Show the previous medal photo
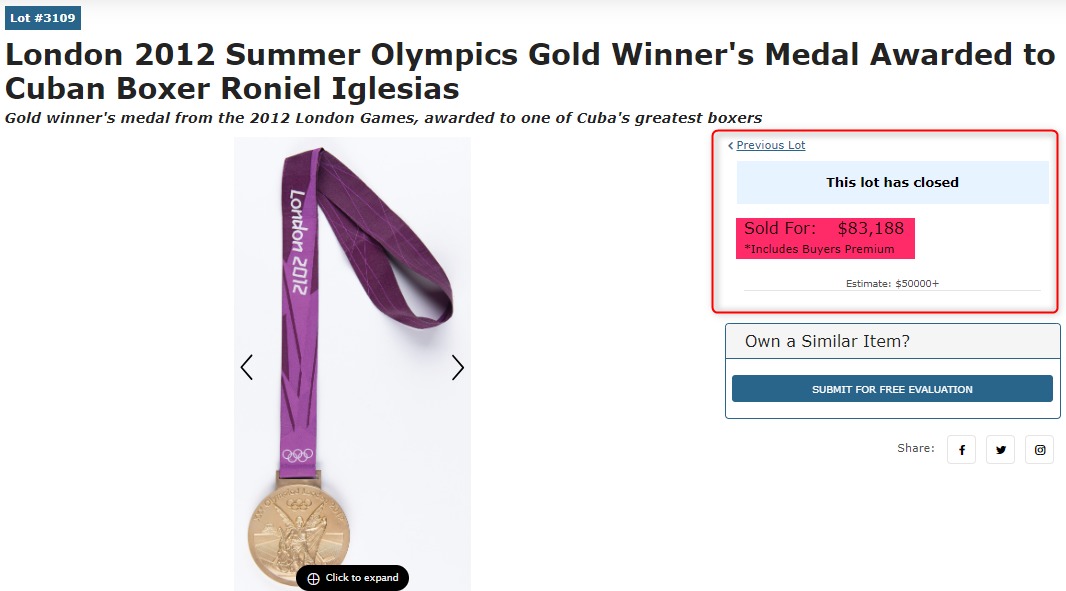This screenshot has height=591, width=1066. pyautogui.click(x=247, y=368)
